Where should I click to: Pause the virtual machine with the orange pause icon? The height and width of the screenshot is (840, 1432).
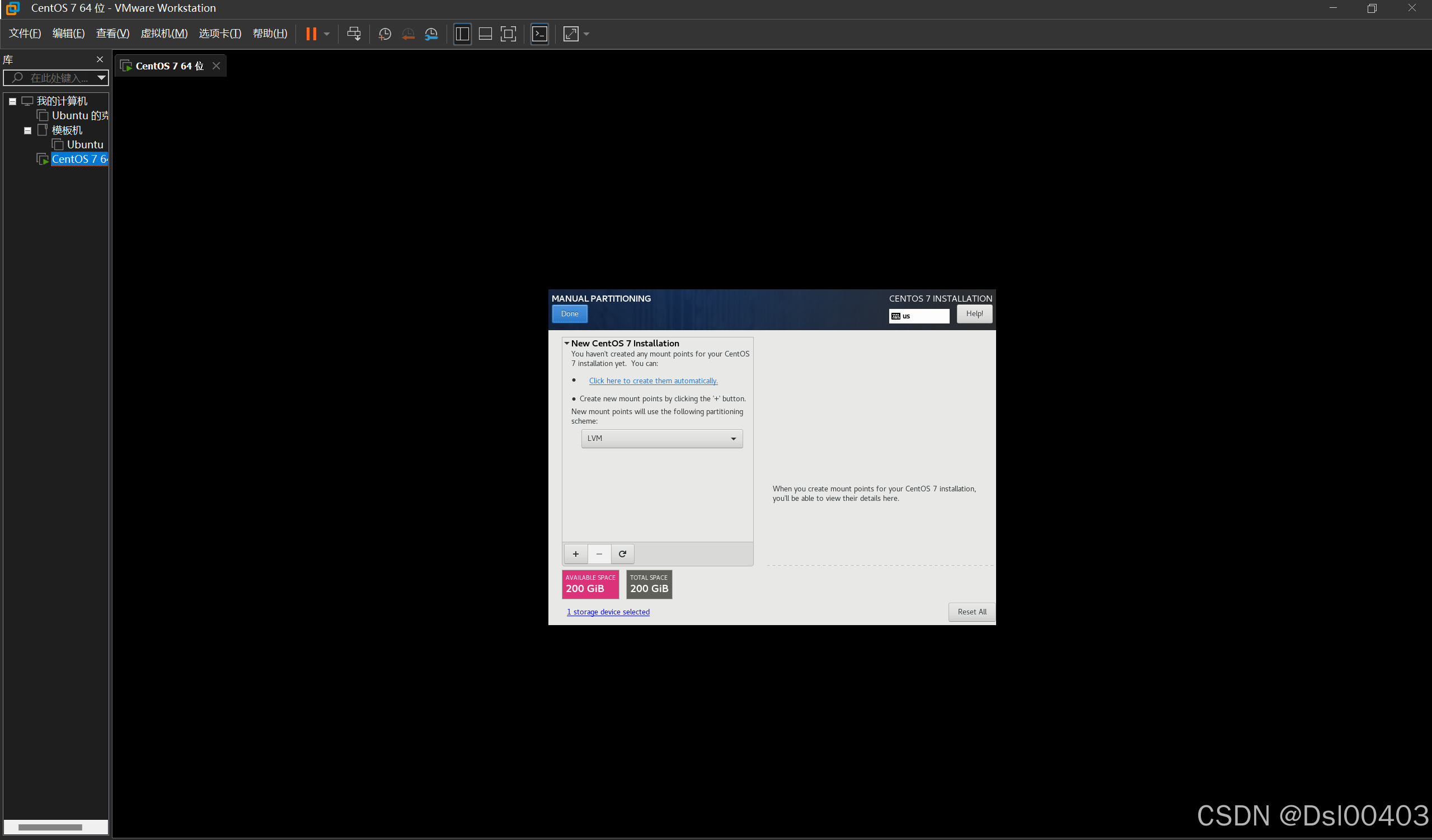(311, 34)
